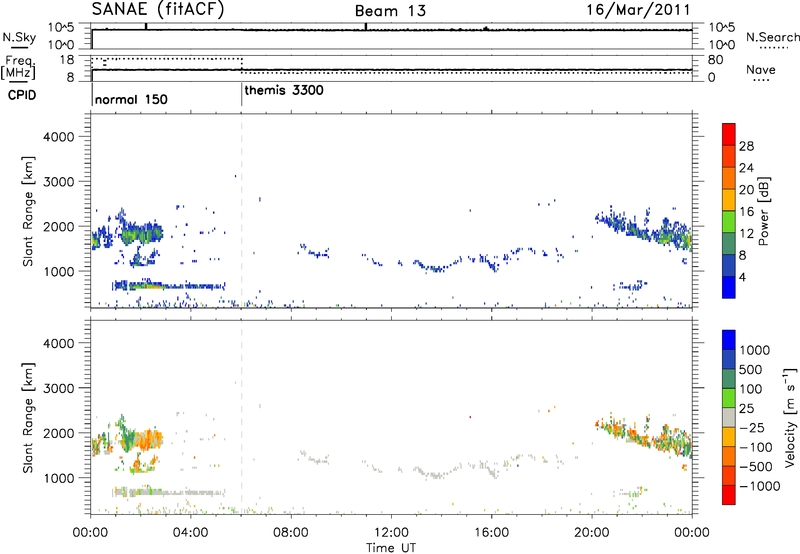The image size is (800, 554).
Task: Pick the bright blue bottom power bar segment
Action: click(x=729, y=287)
